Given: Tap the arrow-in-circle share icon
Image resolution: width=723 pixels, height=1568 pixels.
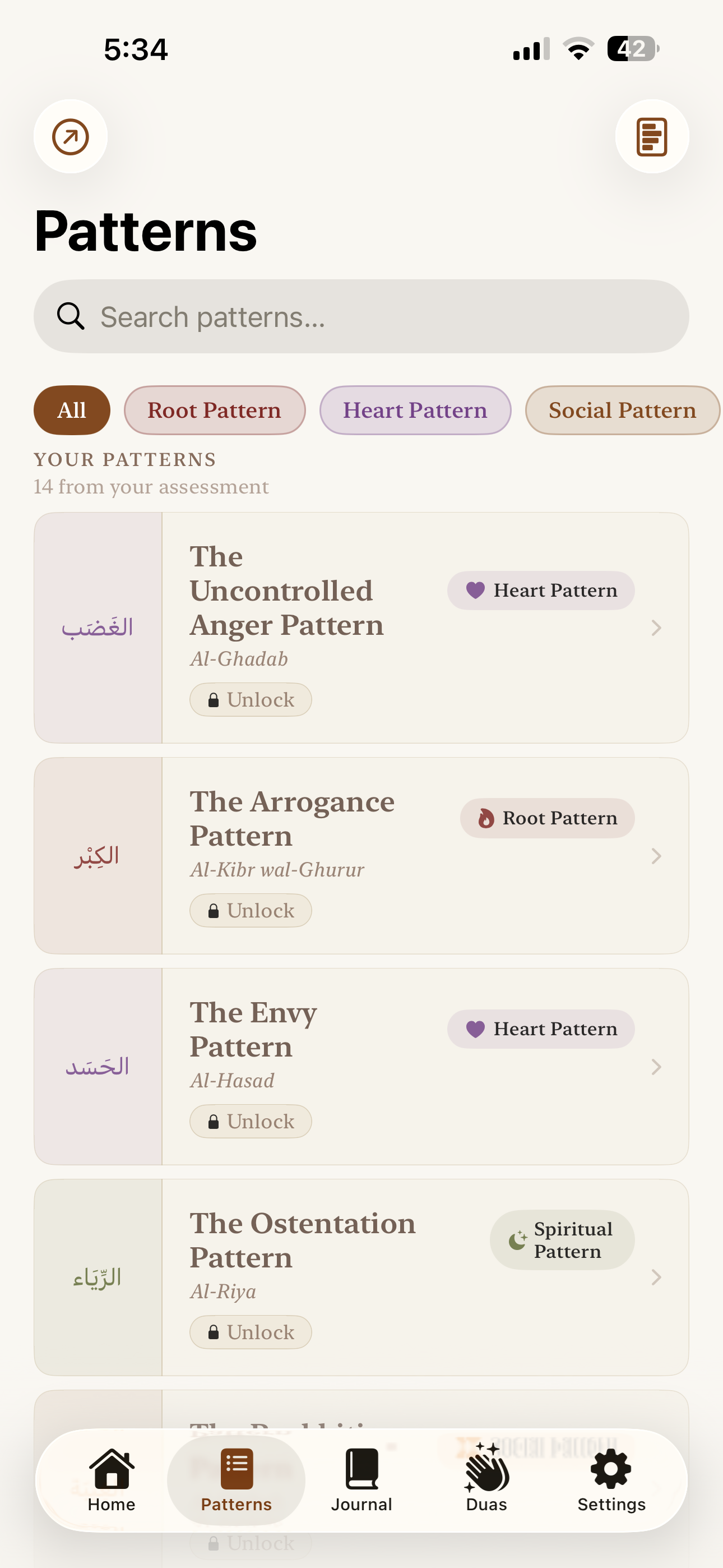Looking at the screenshot, I should point(71,136).
